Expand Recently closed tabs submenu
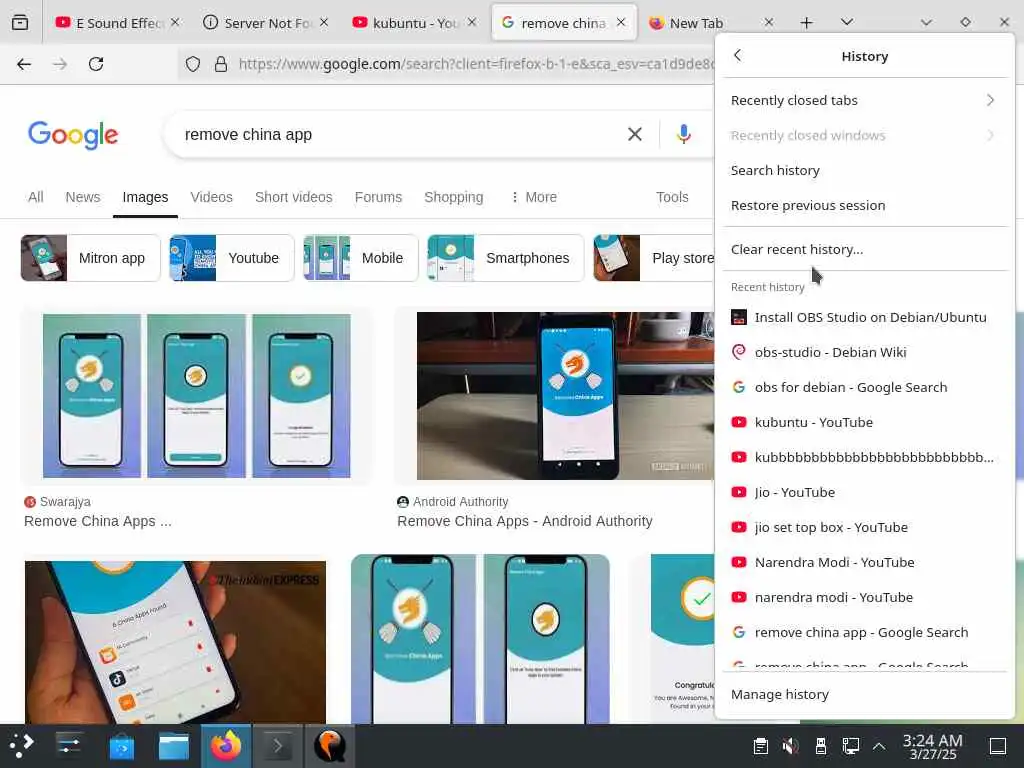 (x=865, y=101)
